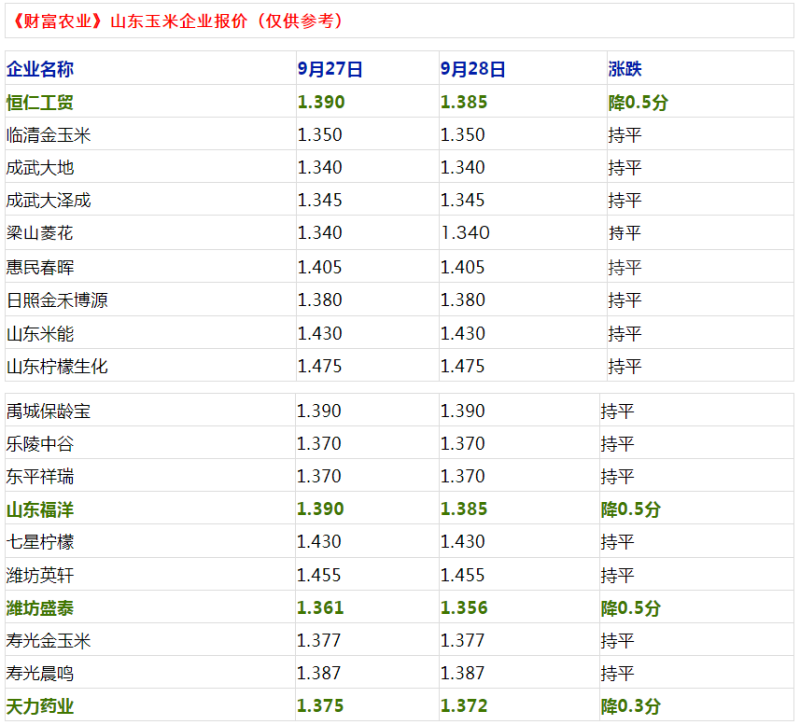Screen dimensions: 800x725
Task: Click the 企业名称 column header
Action: coord(40,69)
